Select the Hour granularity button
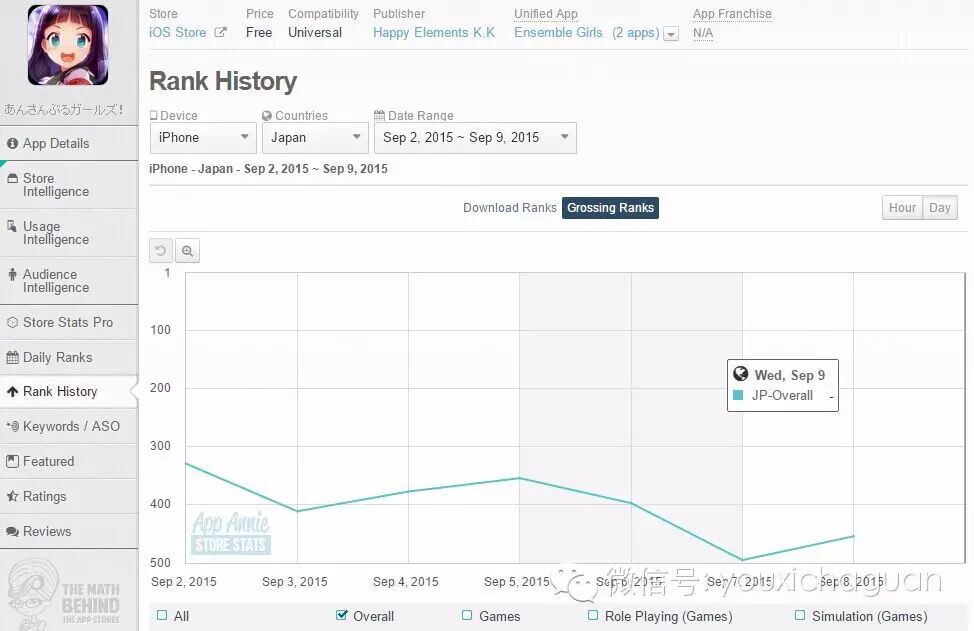This screenshot has height=631, width=974. pos(902,208)
